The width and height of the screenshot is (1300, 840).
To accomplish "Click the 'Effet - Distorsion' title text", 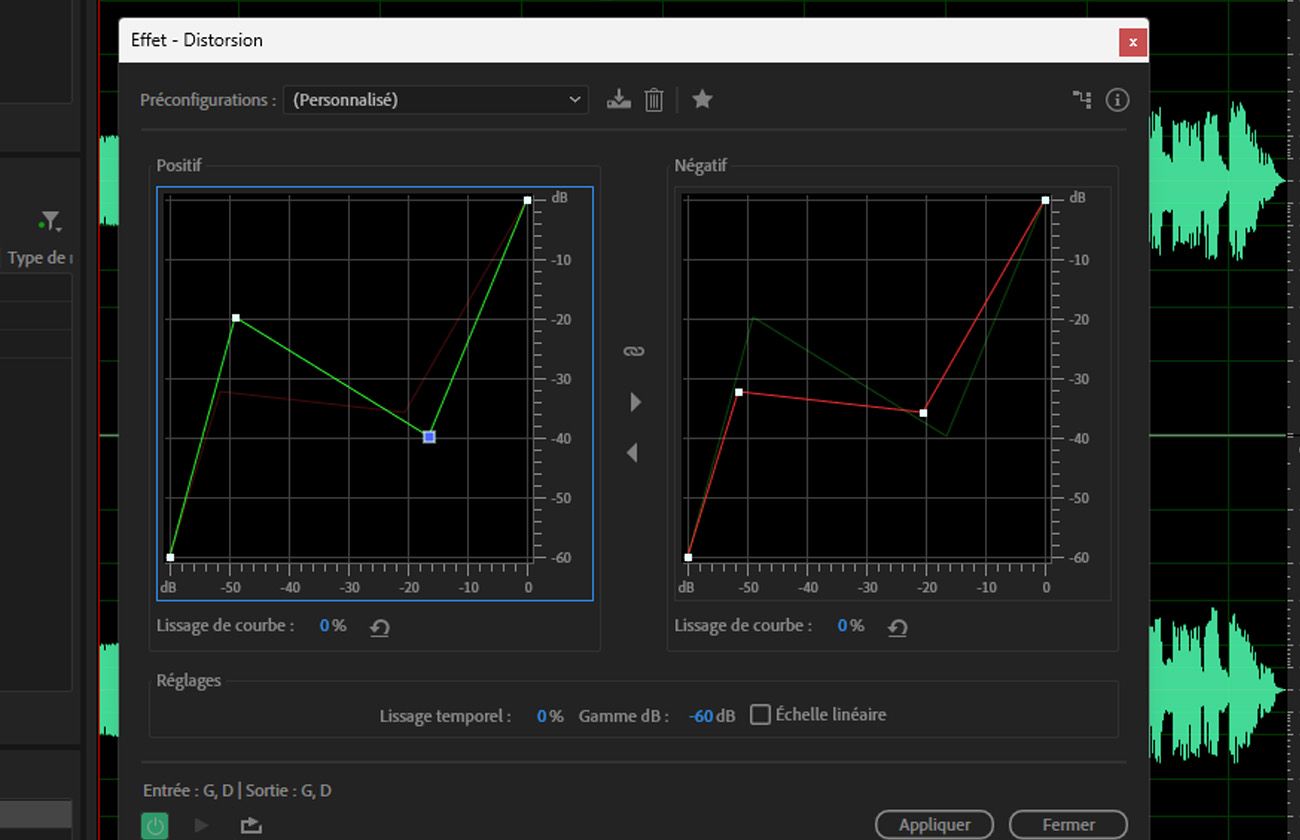I will click(x=197, y=41).
